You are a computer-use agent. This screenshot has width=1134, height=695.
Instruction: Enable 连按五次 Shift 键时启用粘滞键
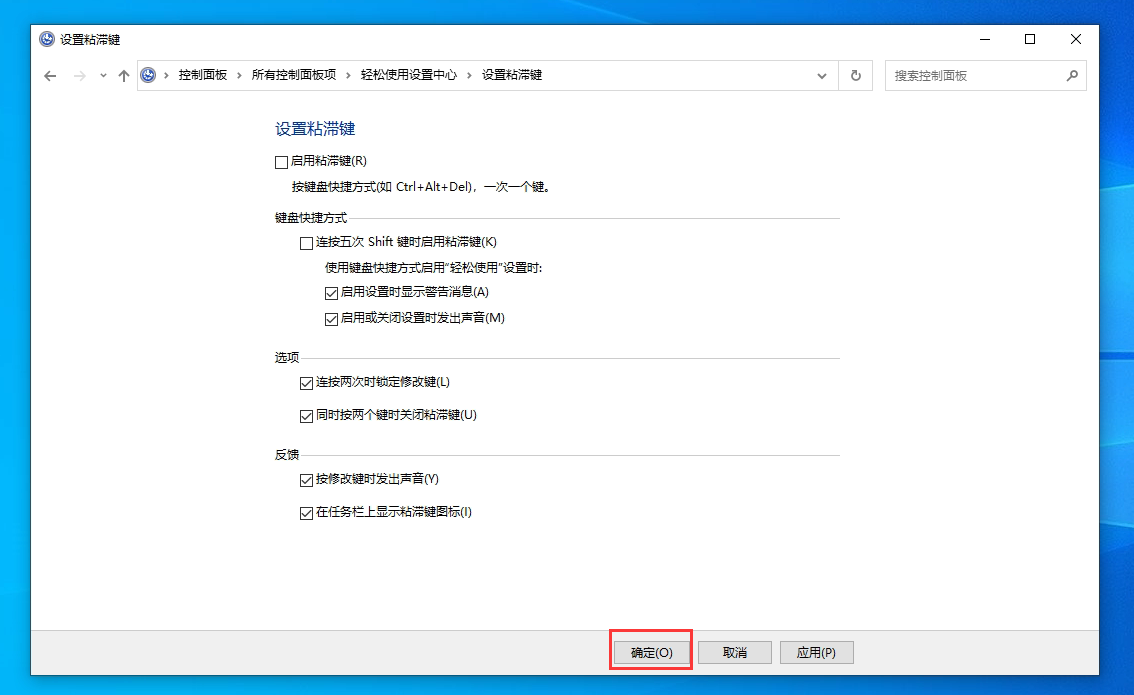click(x=306, y=242)
